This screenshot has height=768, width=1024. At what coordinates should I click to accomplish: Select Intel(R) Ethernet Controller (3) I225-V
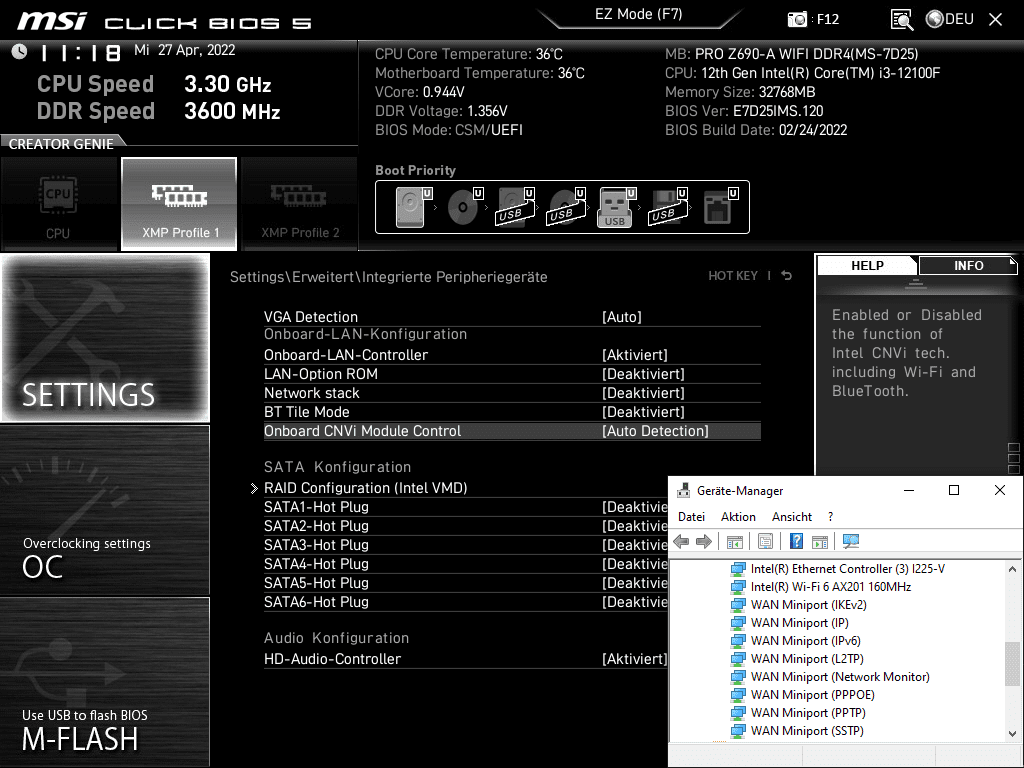pos(848,569)
